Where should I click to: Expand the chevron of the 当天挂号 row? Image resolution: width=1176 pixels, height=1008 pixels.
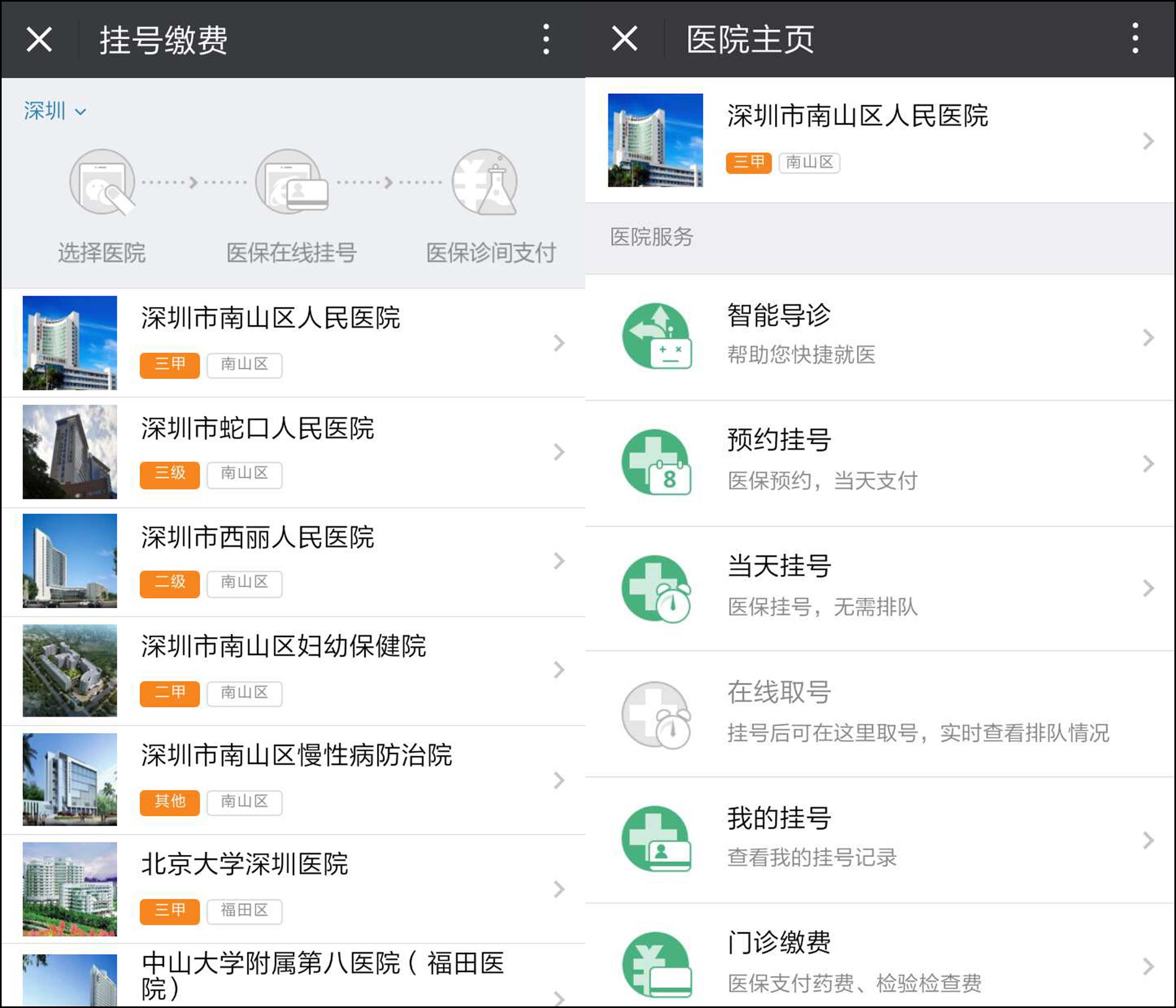(1148, 589)
